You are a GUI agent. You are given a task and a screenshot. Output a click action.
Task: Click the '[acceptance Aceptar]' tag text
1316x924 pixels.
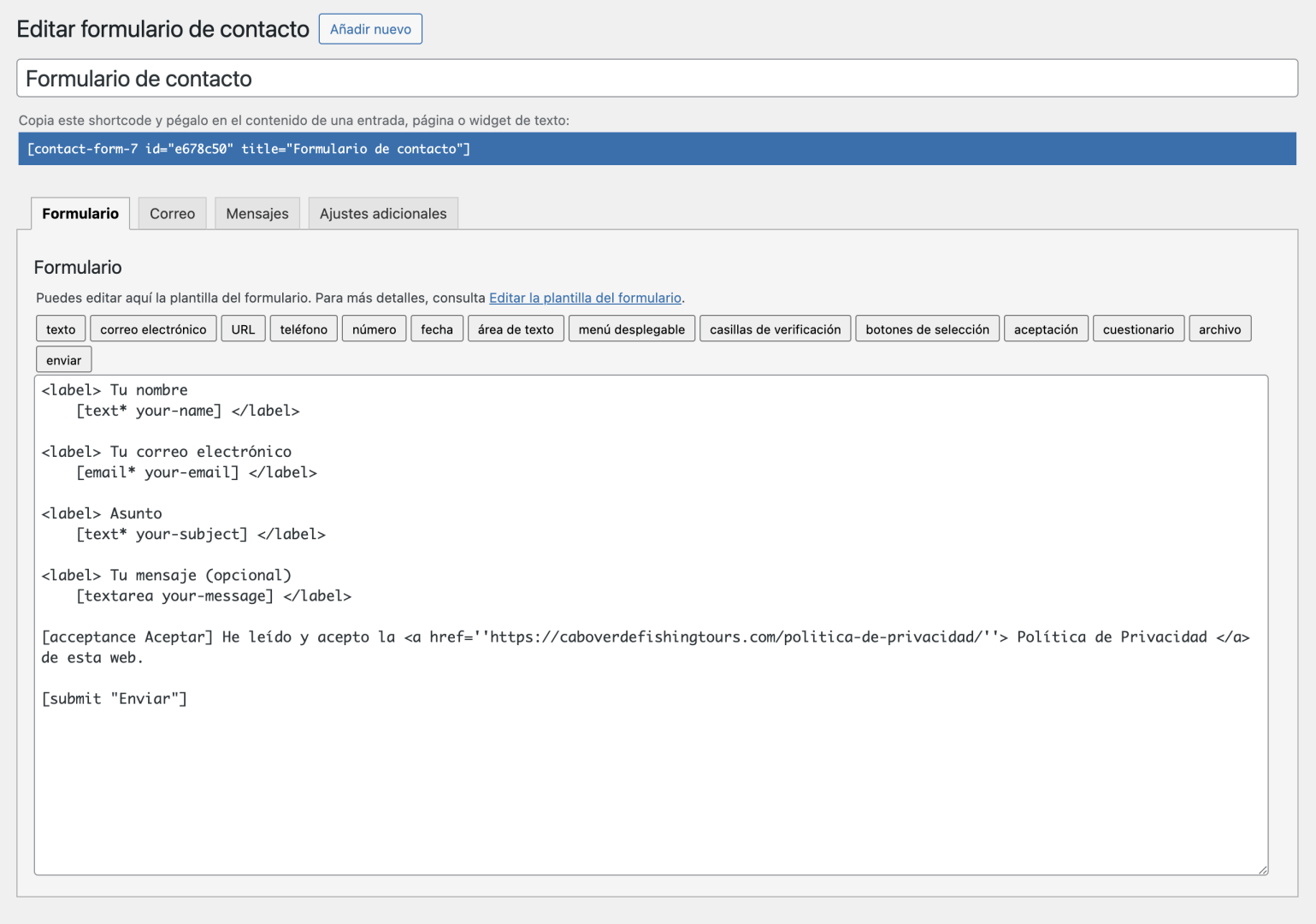click(x=127, y=637)
